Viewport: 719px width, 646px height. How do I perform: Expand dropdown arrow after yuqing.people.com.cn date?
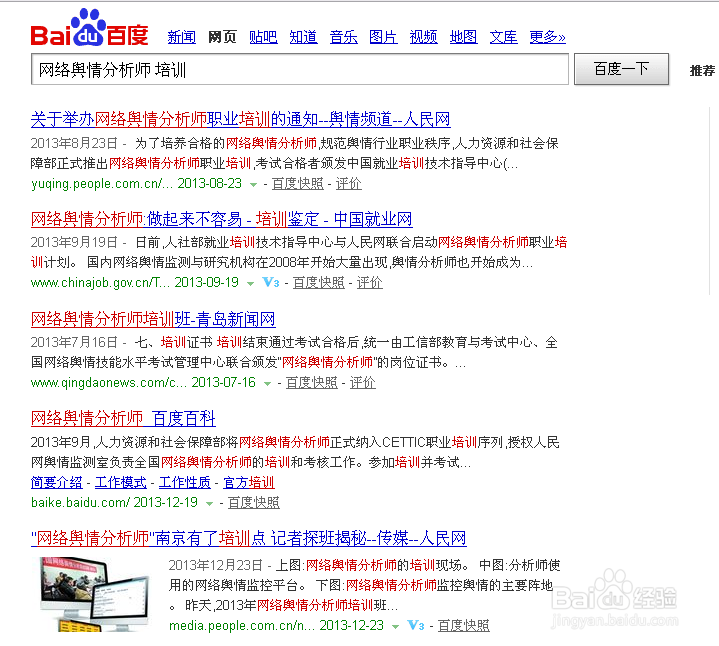[253, 184]
